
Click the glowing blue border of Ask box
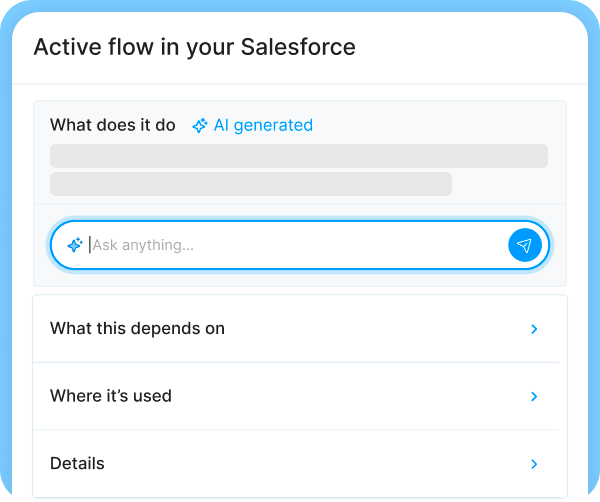click(x=300, y=222)
